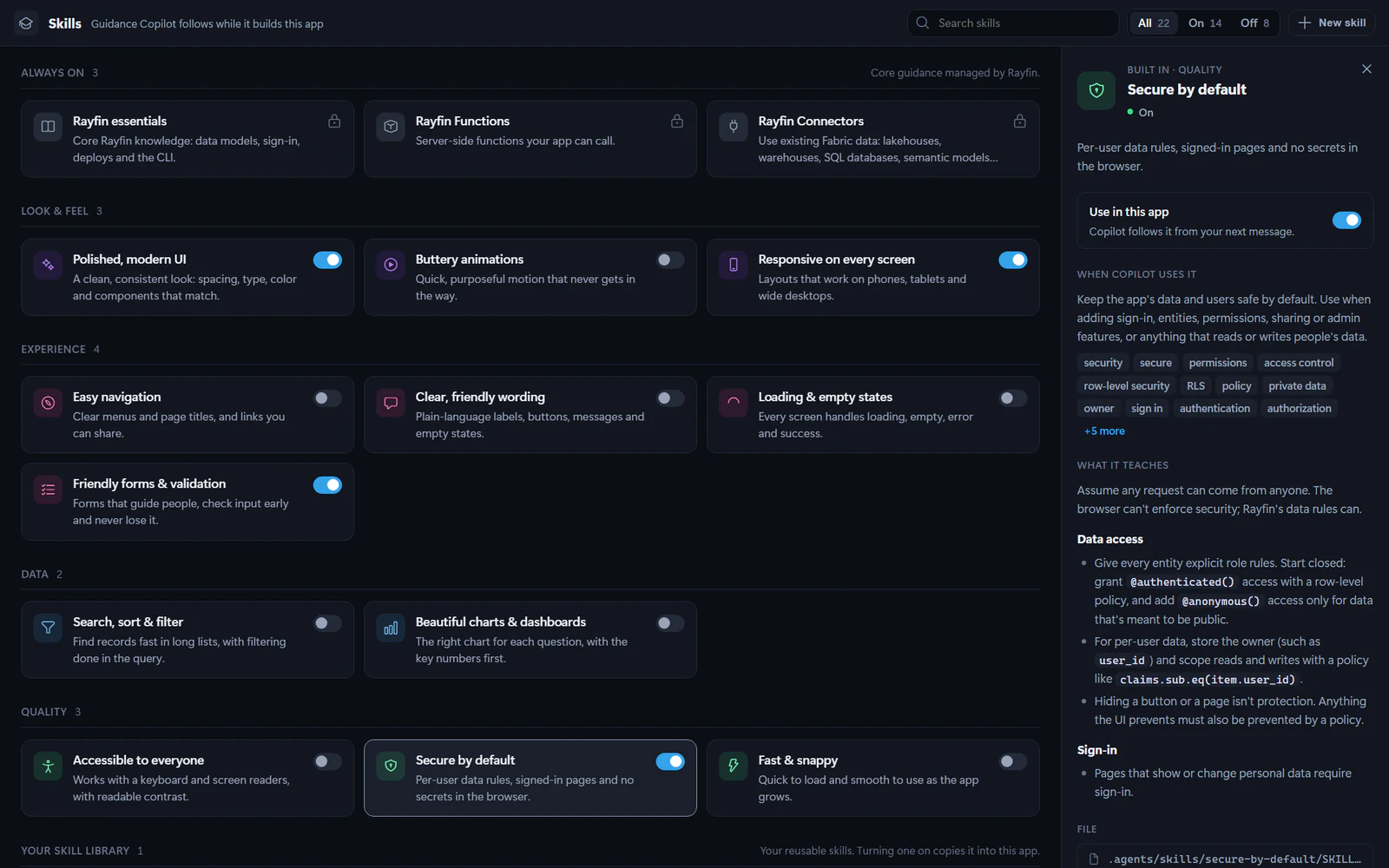
Task: Click the lock icon on Rayfin Connectors
Action: (x=1019, y=122)
